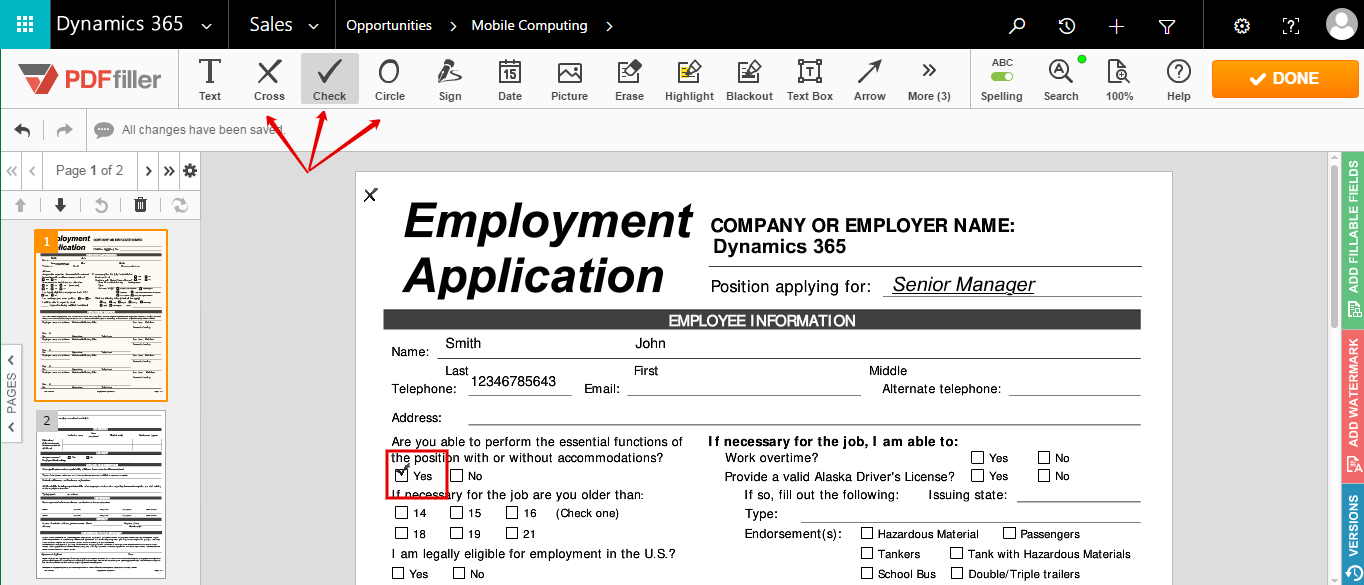
Task: Open the page settings gear in thumbnails panel
Action: 190,171
